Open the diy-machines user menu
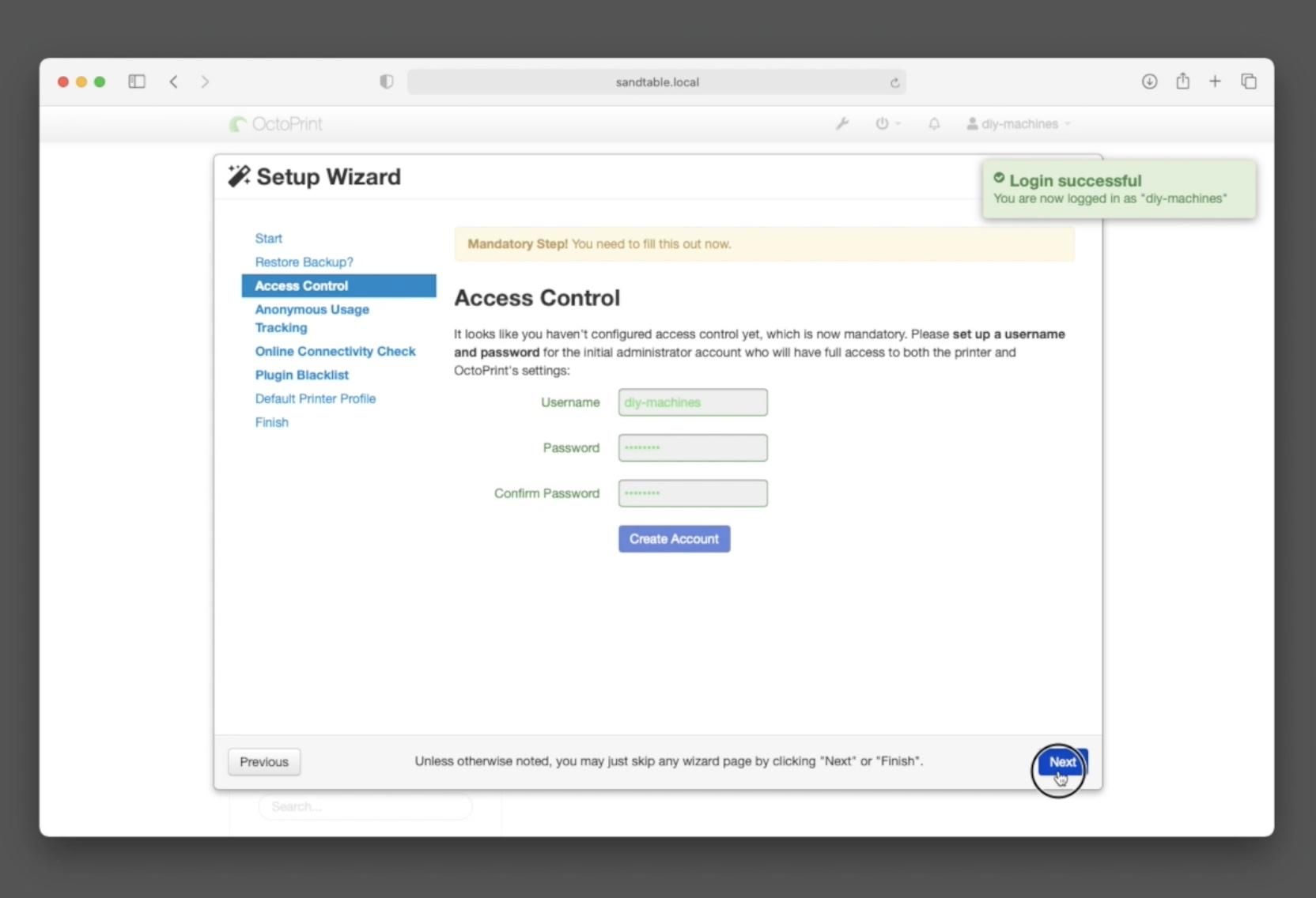This screenshot has height=898, width=1316. coord(1019,124)
